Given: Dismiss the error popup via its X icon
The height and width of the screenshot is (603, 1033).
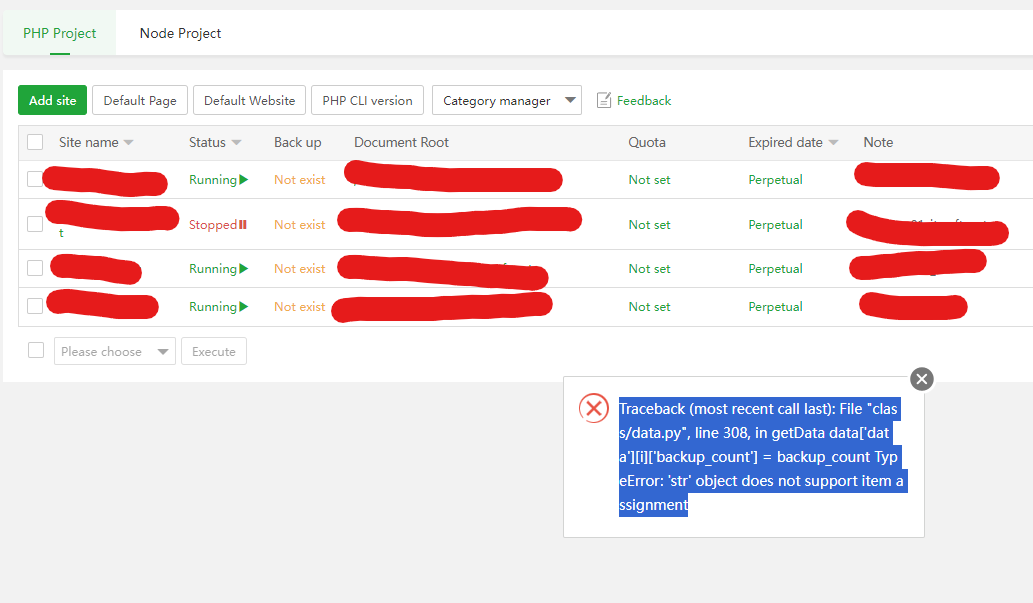Looking at the screenshot, I should click(x=921, y=379).
